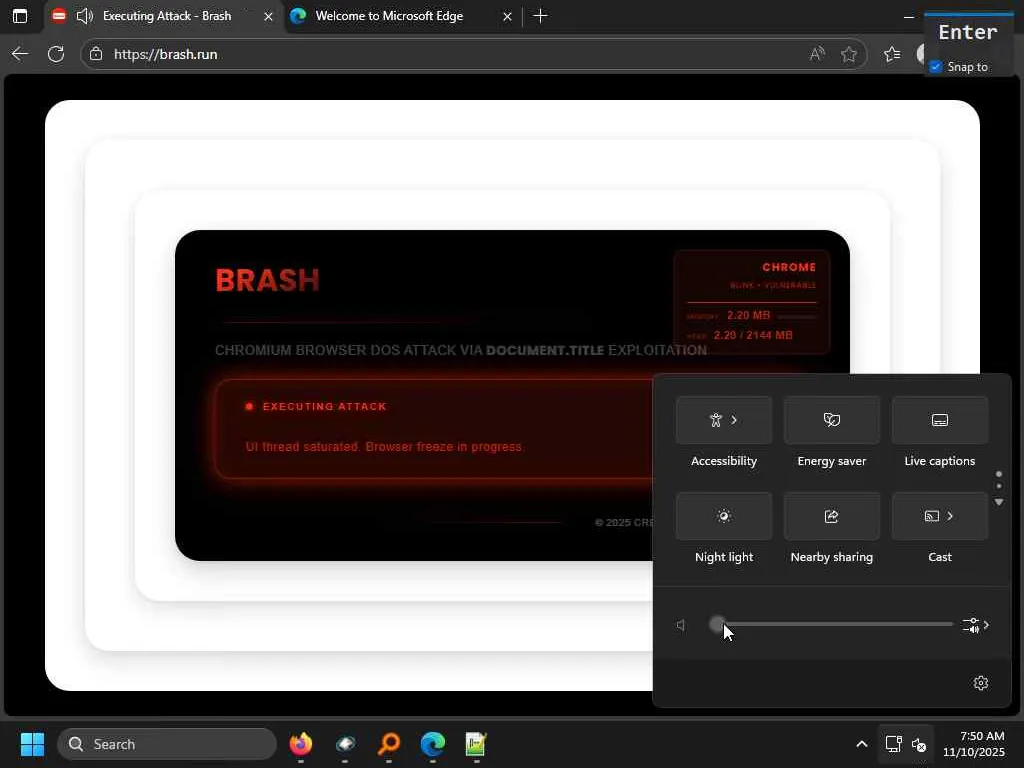
Task: Close the Welcome to Microsoft Edge tab
Action: 507,16
